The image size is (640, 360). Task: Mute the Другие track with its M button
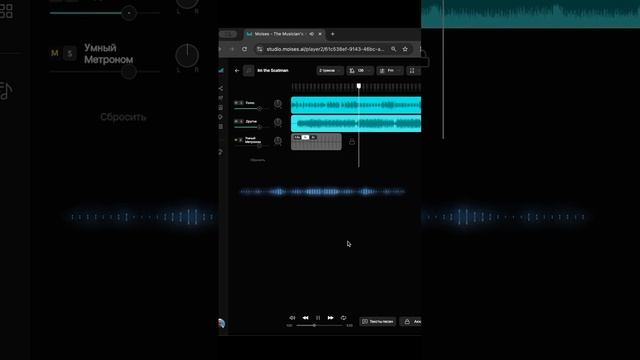click(x=236, y=121)
